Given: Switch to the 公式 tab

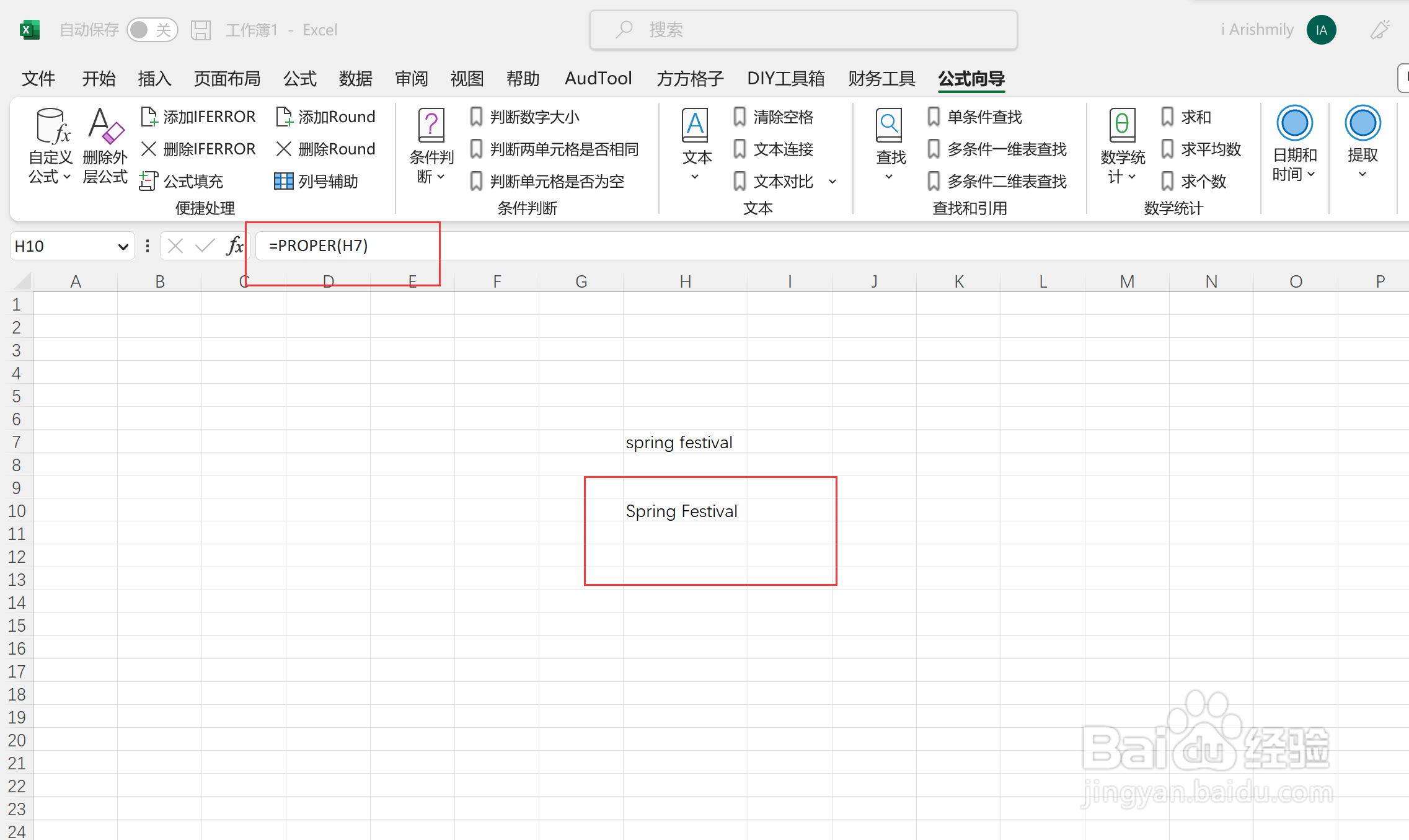Looking at the screenshot, I should [x=300, y=79].
